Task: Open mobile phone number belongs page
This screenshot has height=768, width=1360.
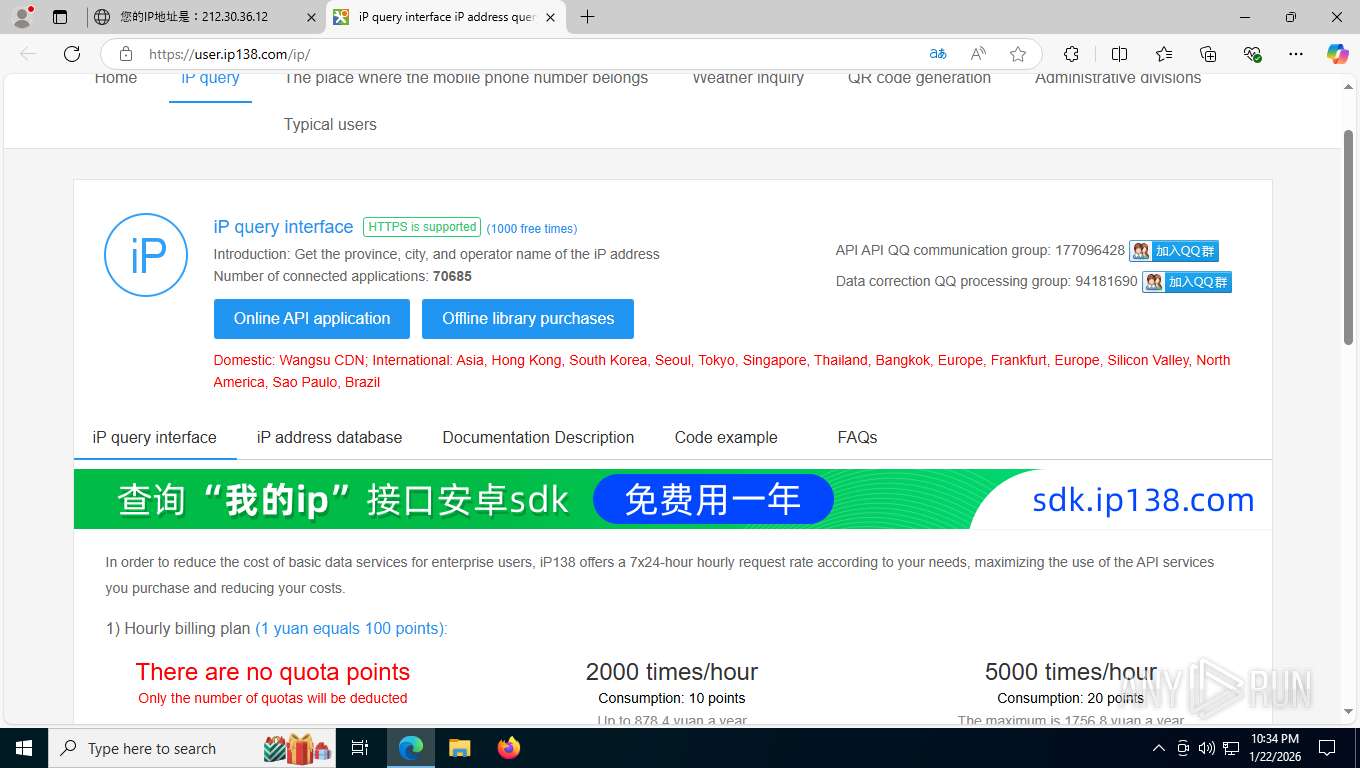Action: [466, 78]
